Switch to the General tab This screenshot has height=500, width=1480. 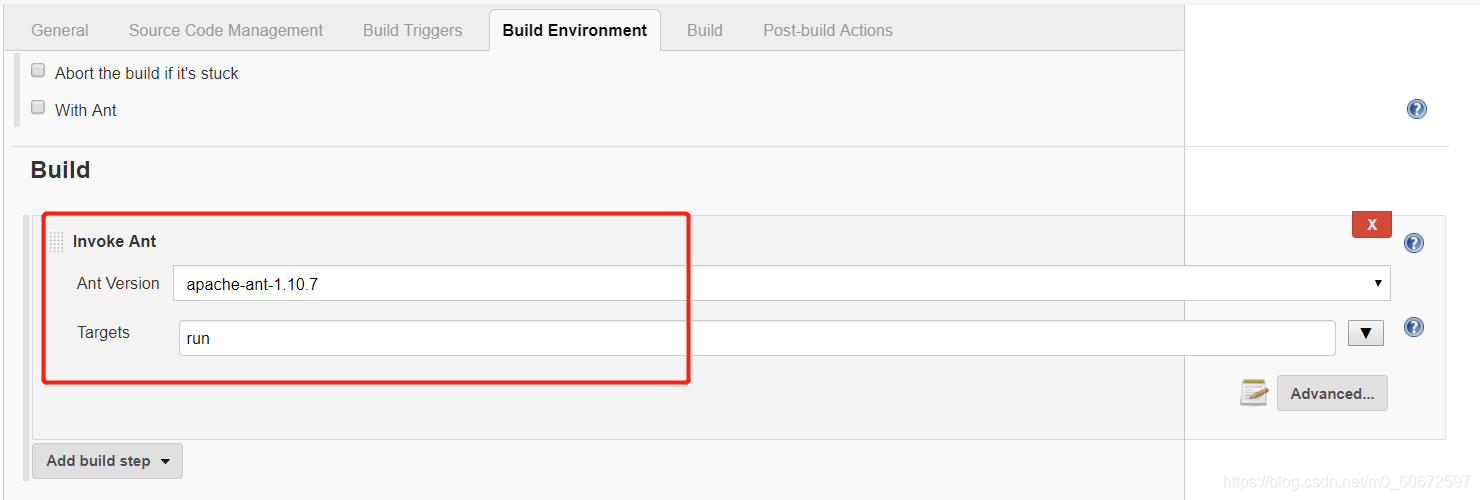(x=60, y=30)
